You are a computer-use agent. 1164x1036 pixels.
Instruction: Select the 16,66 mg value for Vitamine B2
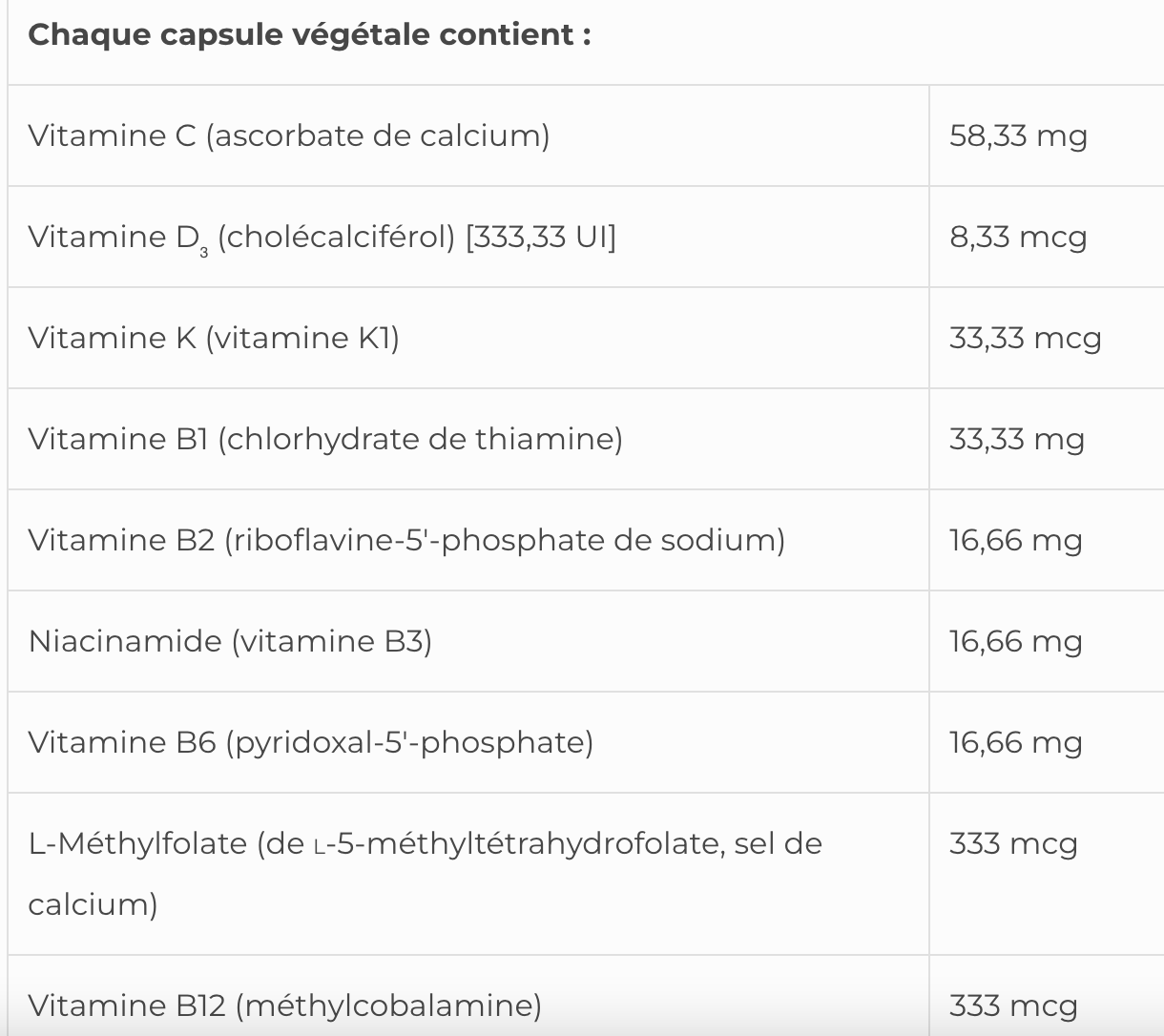[x=1015, y=540]
